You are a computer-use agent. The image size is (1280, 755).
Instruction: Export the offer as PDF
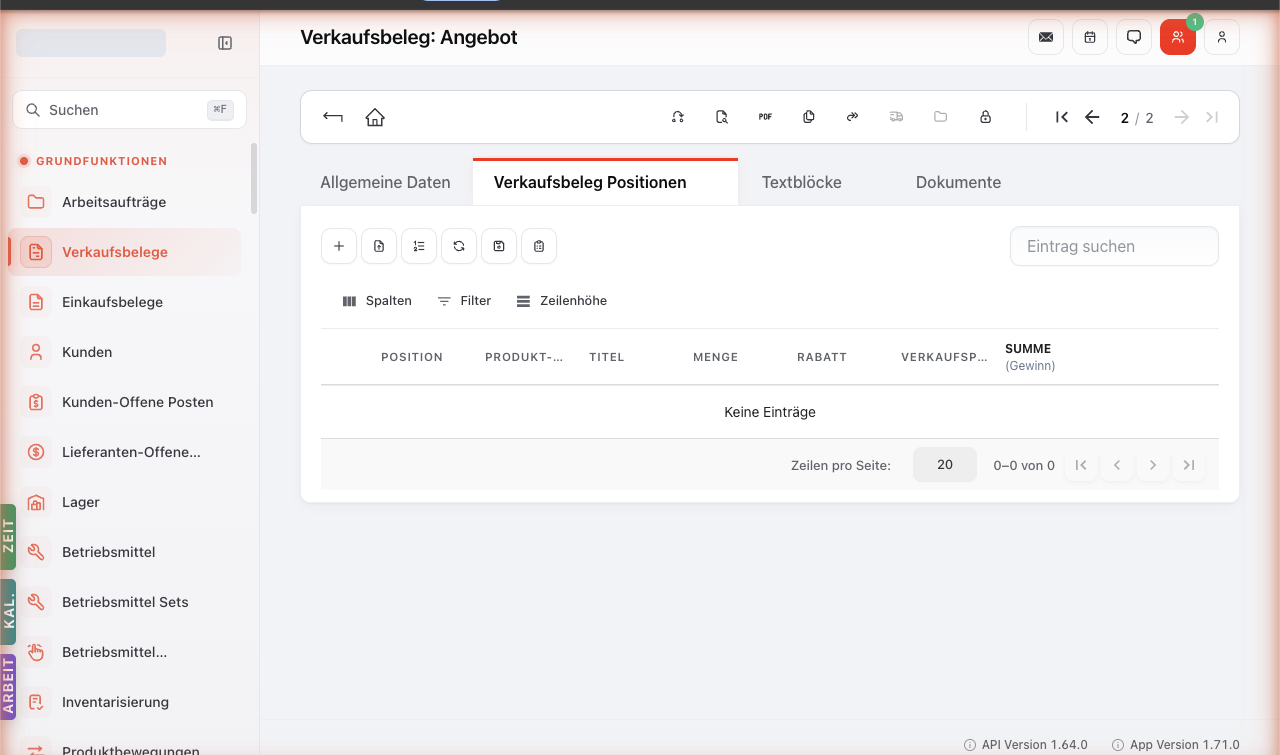tap(765, 117)
